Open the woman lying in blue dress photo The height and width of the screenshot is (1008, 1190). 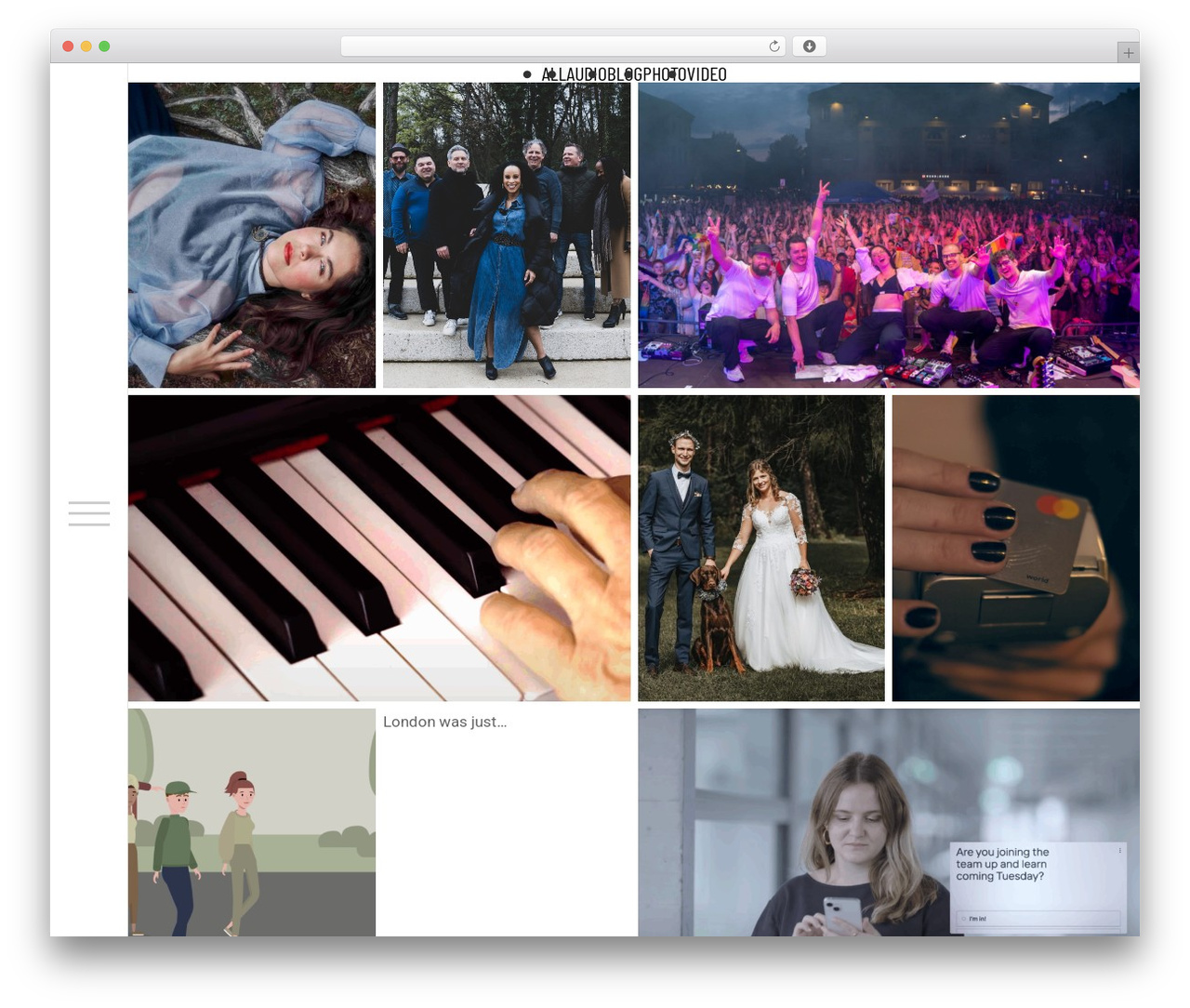click(252, 235)
